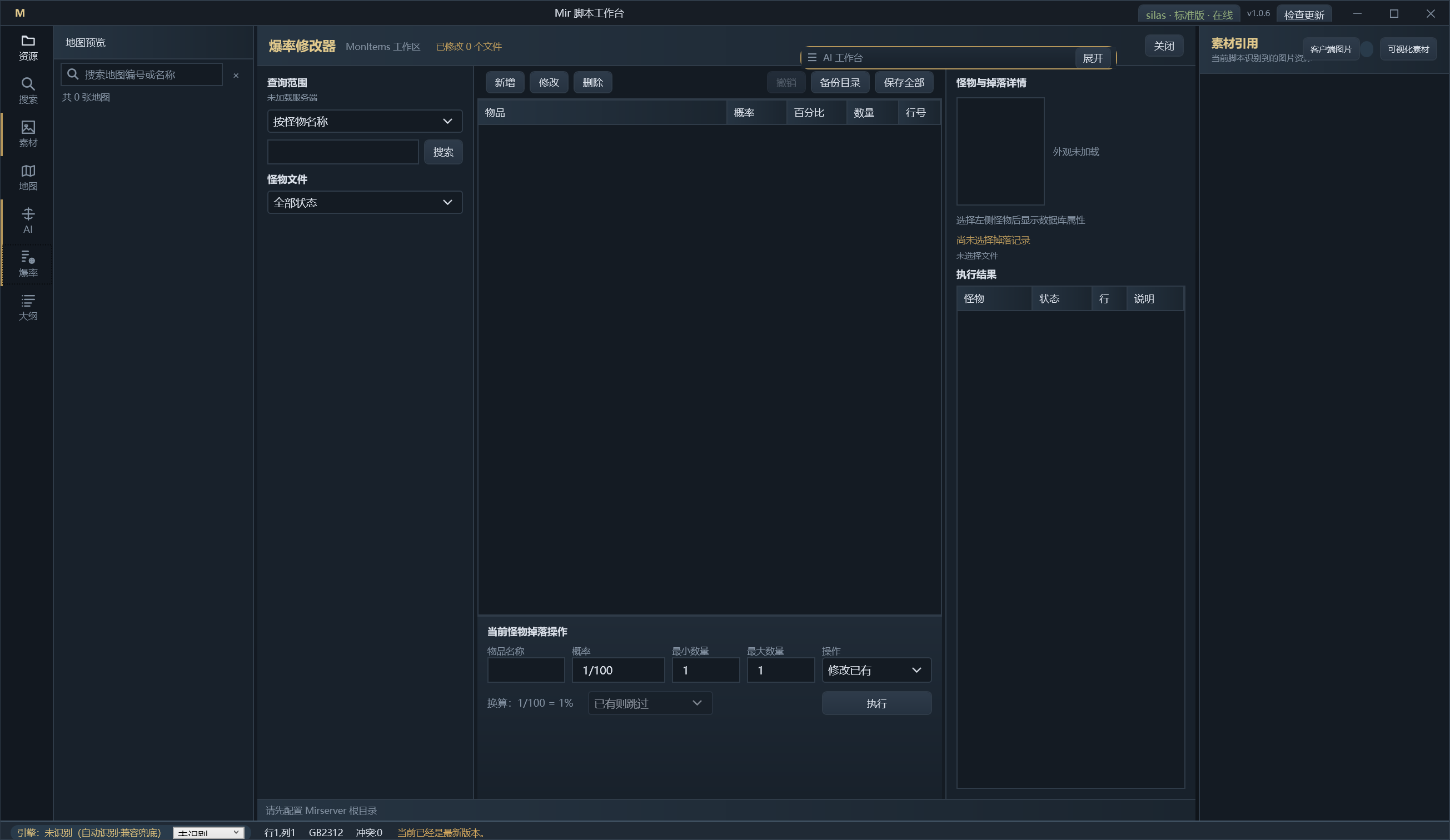Select the 可视化素材 tab button
Viewport: 1450px width, 840px height.
click(x=1407, y=49)
